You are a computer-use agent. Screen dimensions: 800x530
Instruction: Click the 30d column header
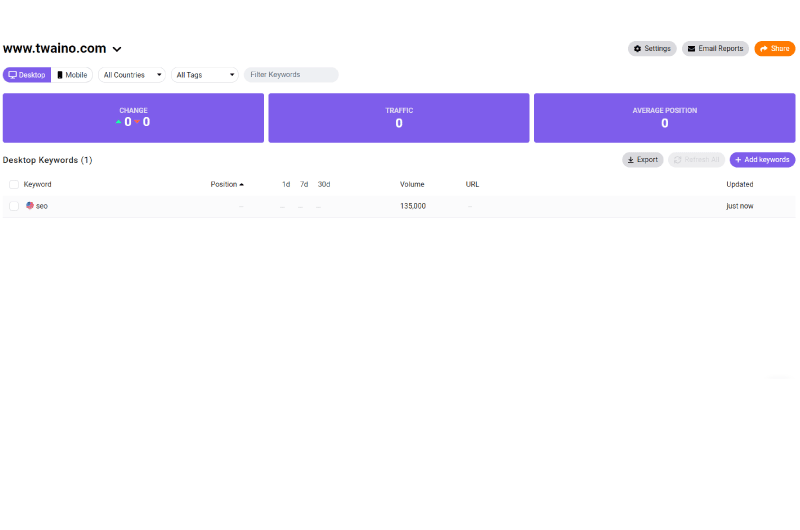pos(324,184)
